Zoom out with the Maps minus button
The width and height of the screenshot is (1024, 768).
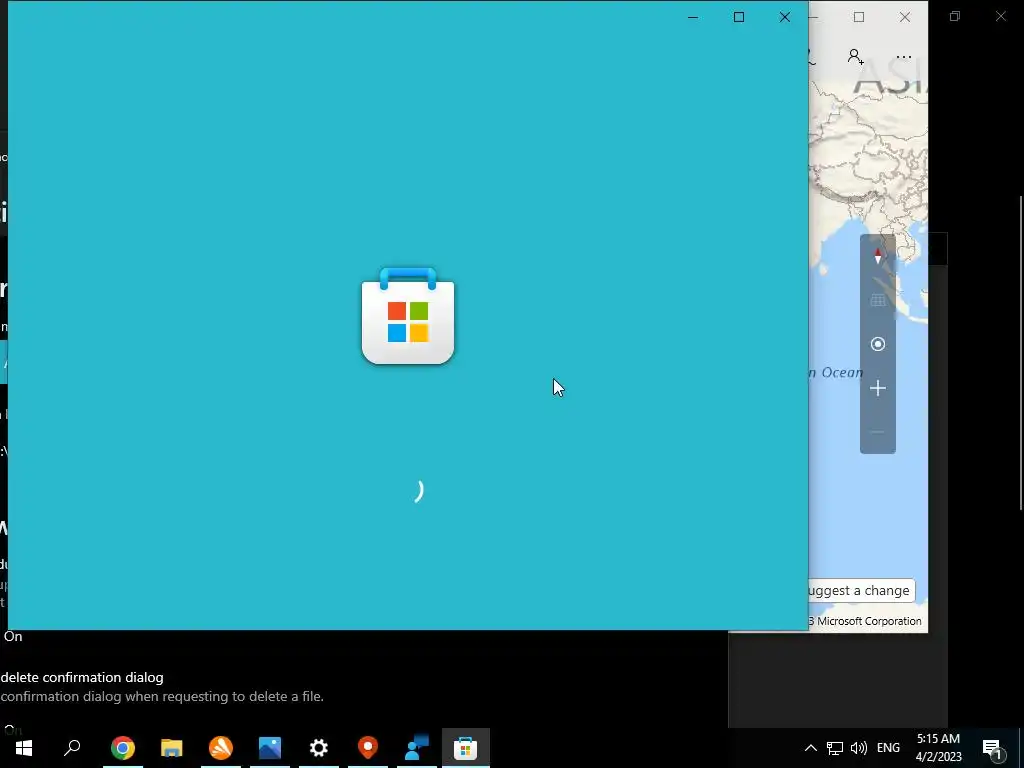pos(878,432)
